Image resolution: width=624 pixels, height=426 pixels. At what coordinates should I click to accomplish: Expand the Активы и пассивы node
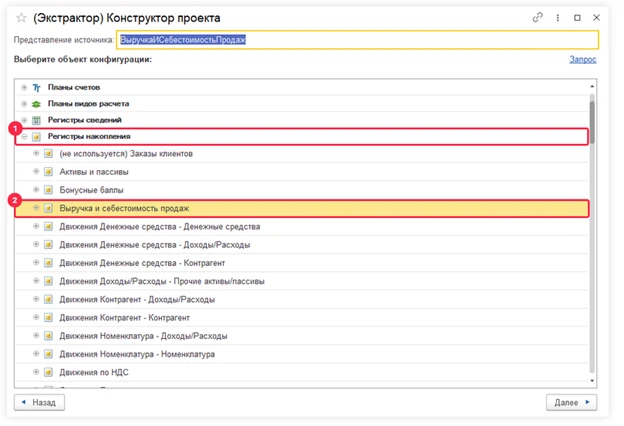36,172
